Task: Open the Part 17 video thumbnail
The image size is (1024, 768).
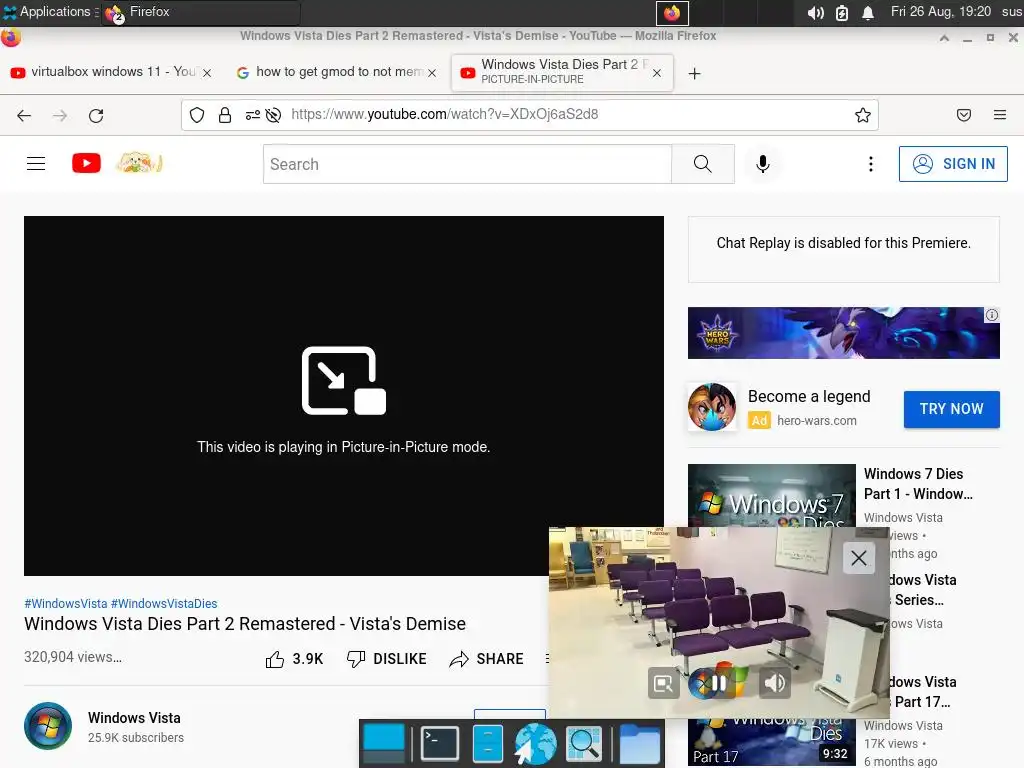Action: point(771,743)
